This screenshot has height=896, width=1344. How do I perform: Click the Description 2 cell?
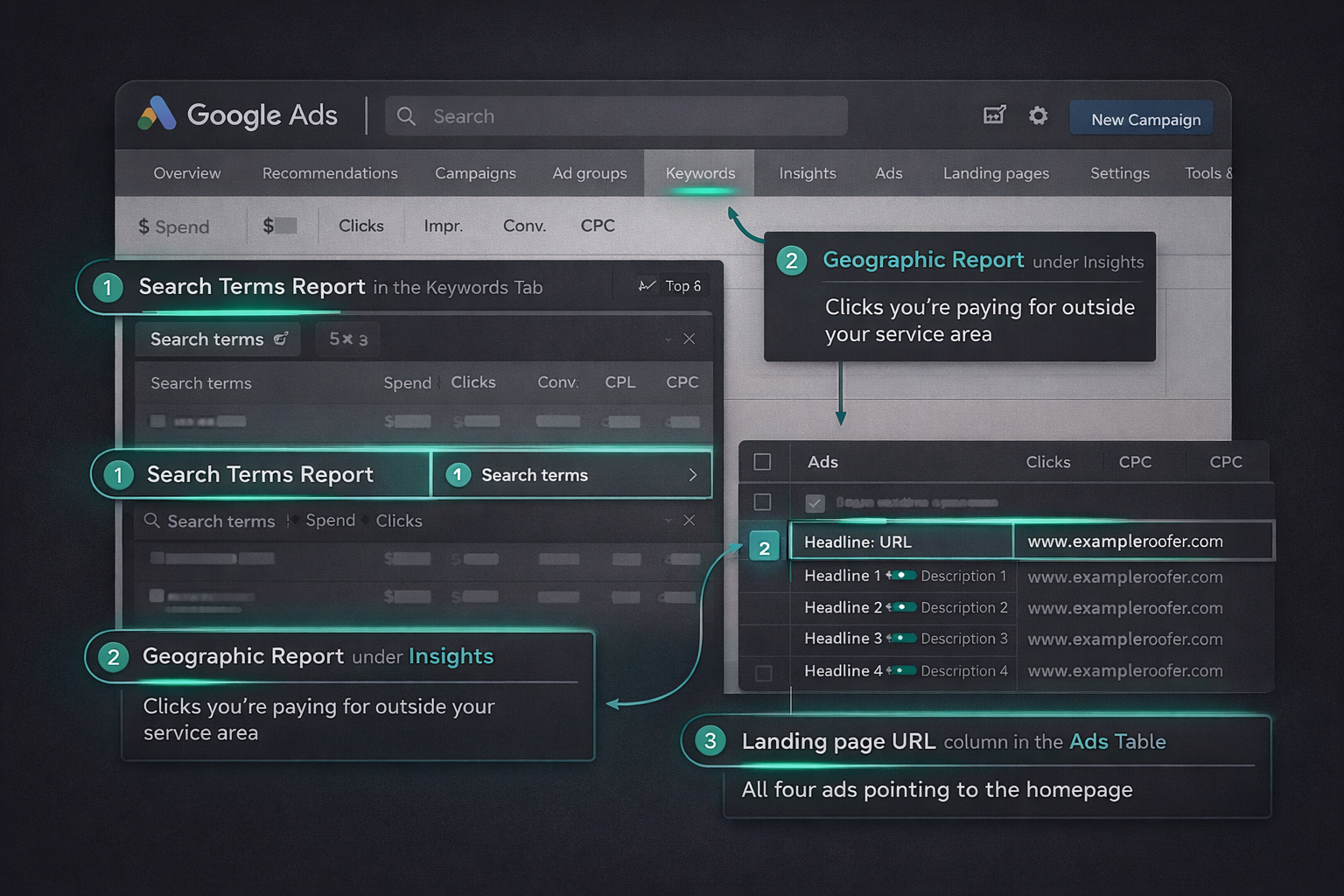click(x=964, y=607)
